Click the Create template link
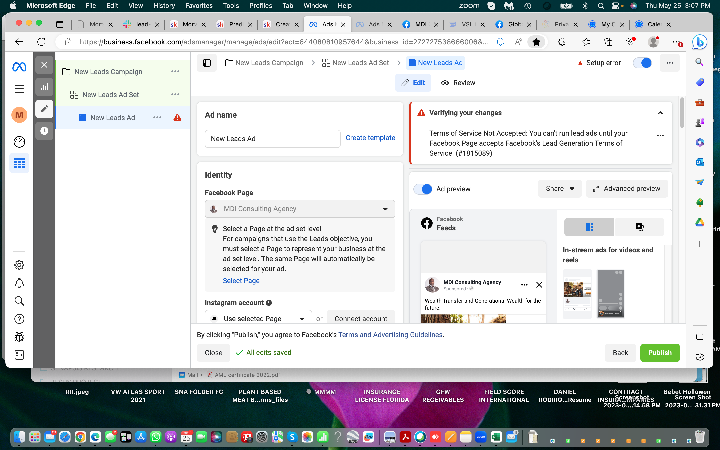This screenshot has height=450, width=720. coord(370,138)
